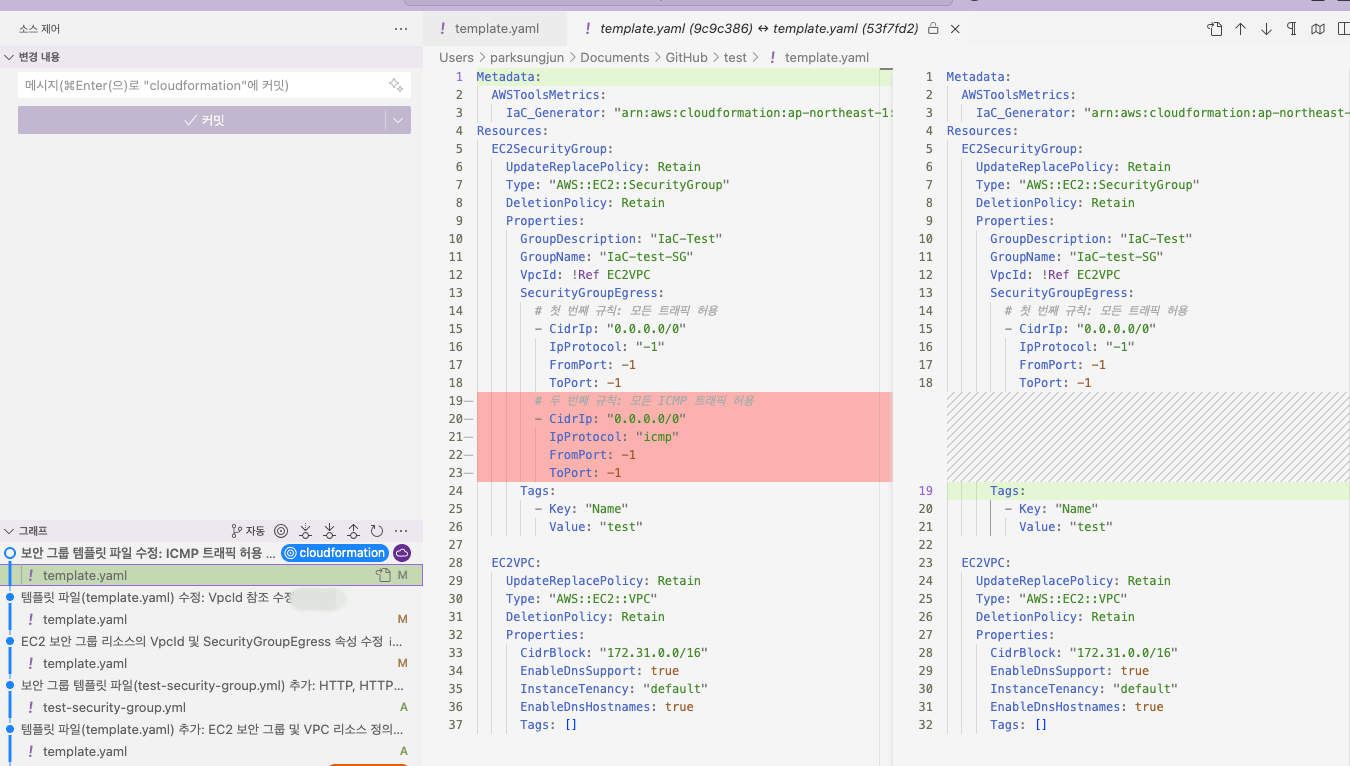Click parksungjun in the breadcrumb path
Viewport: 1350px width, 766px height.
pyautogui.click(x=526, y=57)
